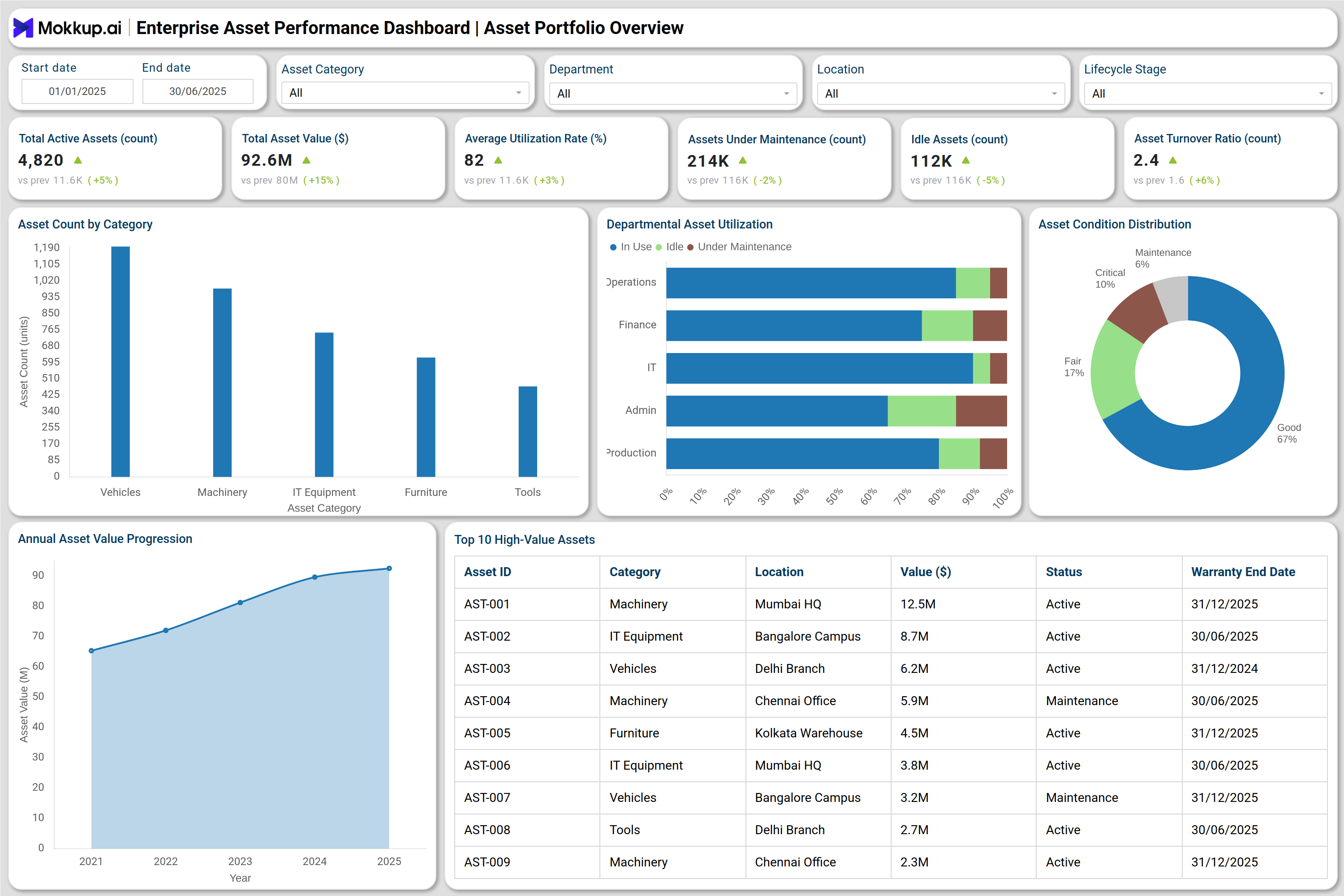Viewport: 1344px width, 896px height.
Task: Click the up arrow next to 92.6M
Action: 306,160
